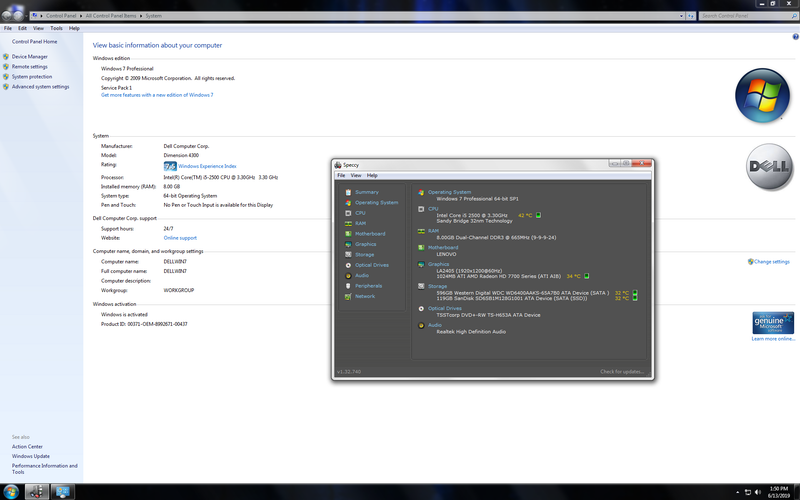Click the green CPU temperature indicator beside 42 °C
Viewport: 800px width, 500px height.
click(538, 215)
